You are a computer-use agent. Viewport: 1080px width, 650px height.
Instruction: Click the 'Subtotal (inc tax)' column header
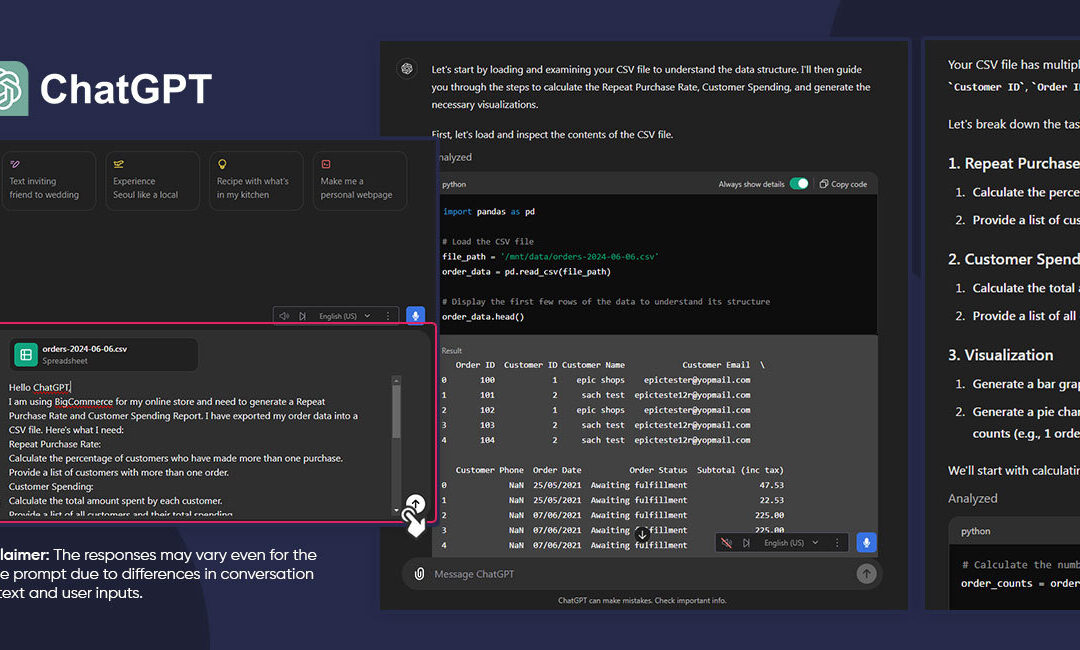tap(740, 470)
